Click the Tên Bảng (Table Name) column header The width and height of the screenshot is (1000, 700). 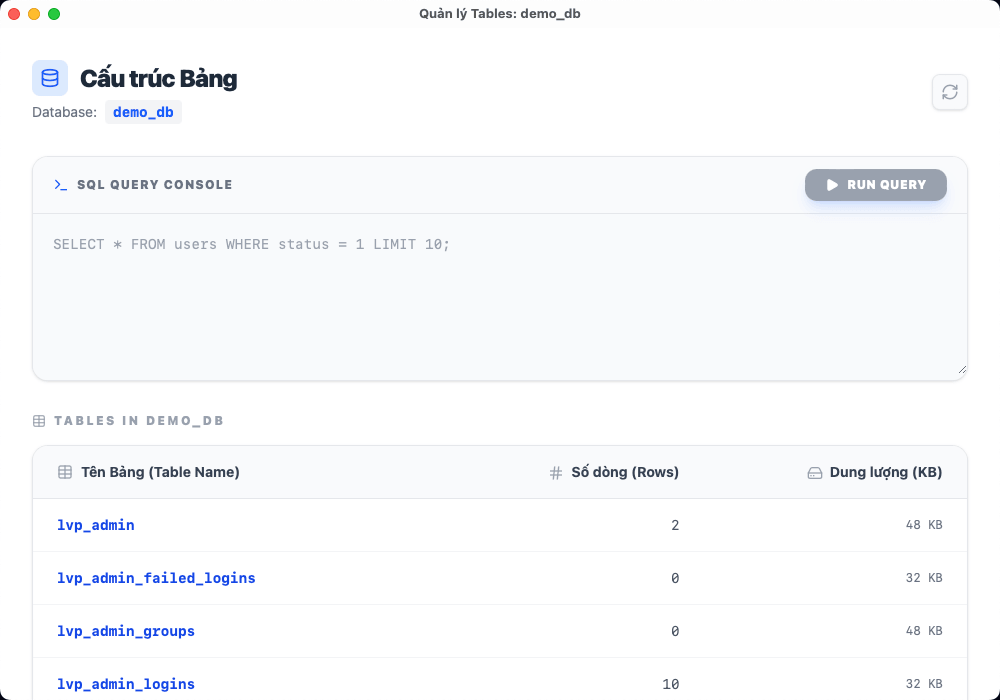coord(160,472)
